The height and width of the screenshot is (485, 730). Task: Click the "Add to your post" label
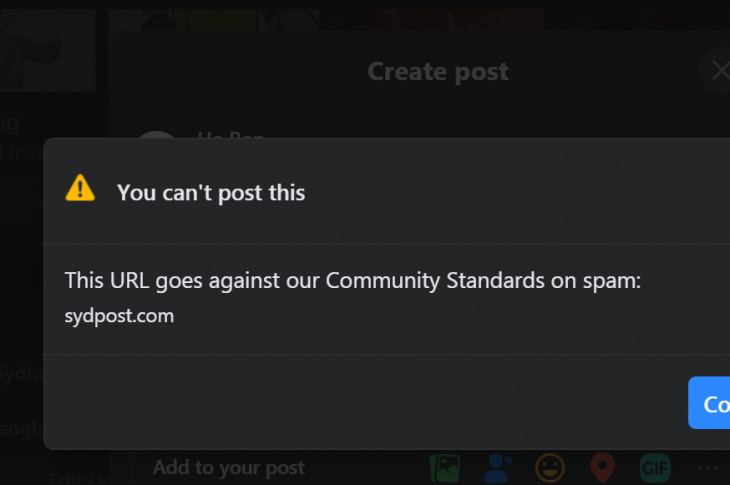click(x=229, y=467)
